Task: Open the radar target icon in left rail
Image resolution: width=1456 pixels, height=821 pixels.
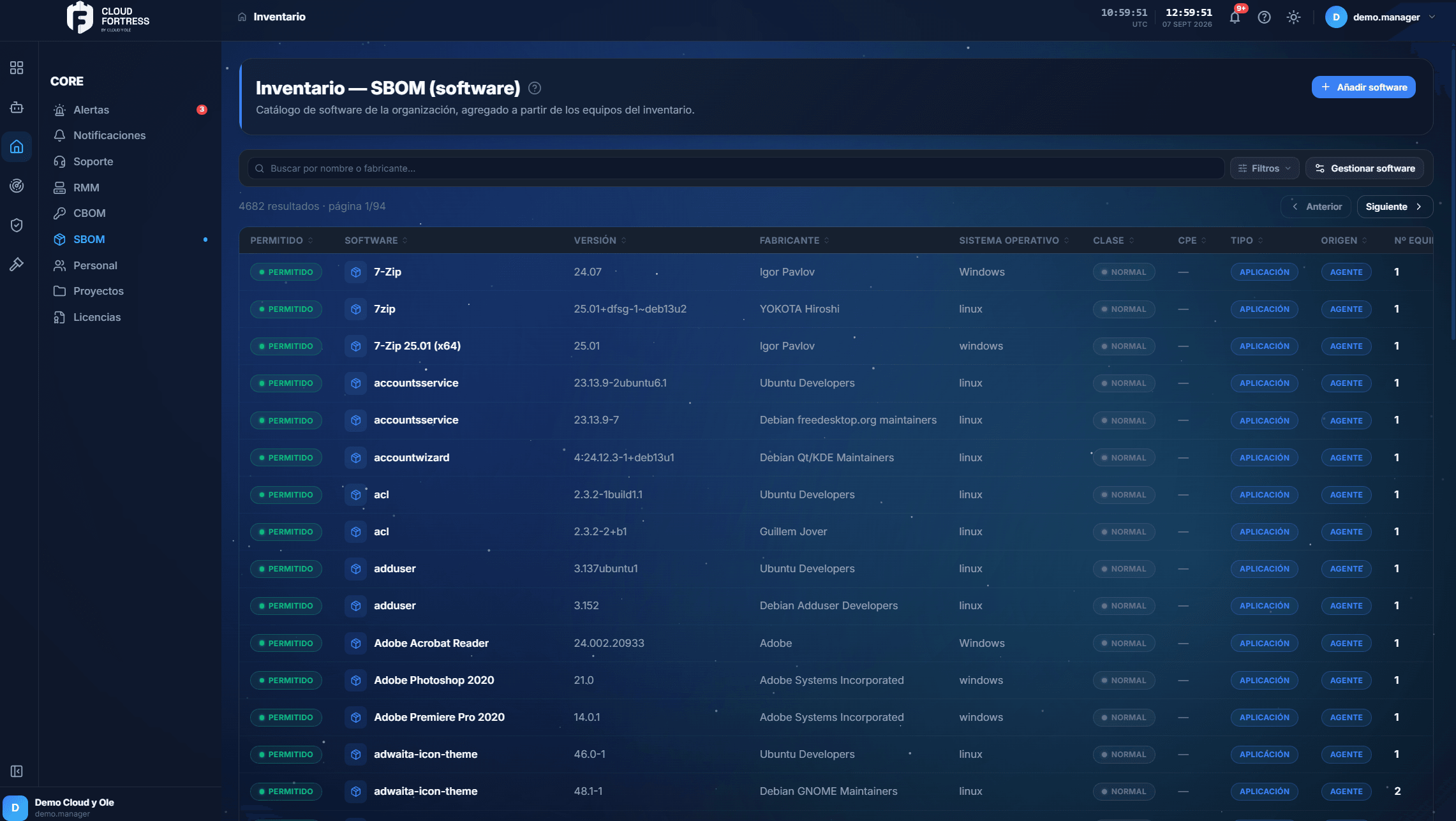Action: coord(17,186)
